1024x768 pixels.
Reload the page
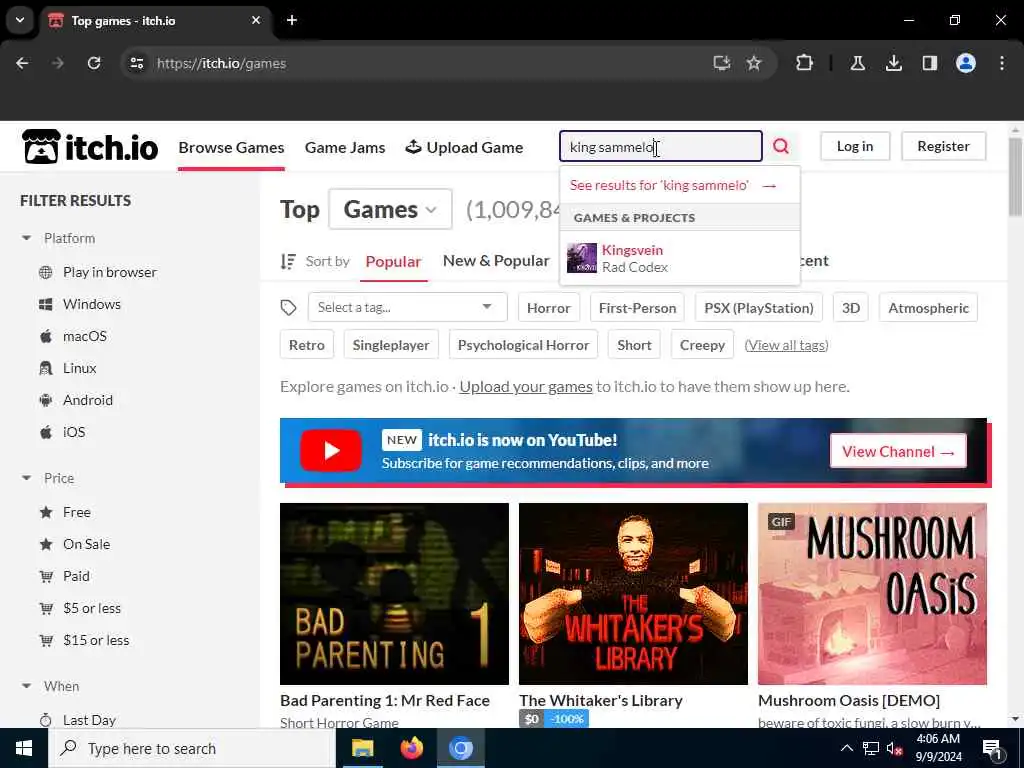pyautogui.click(x=94, y=63)
